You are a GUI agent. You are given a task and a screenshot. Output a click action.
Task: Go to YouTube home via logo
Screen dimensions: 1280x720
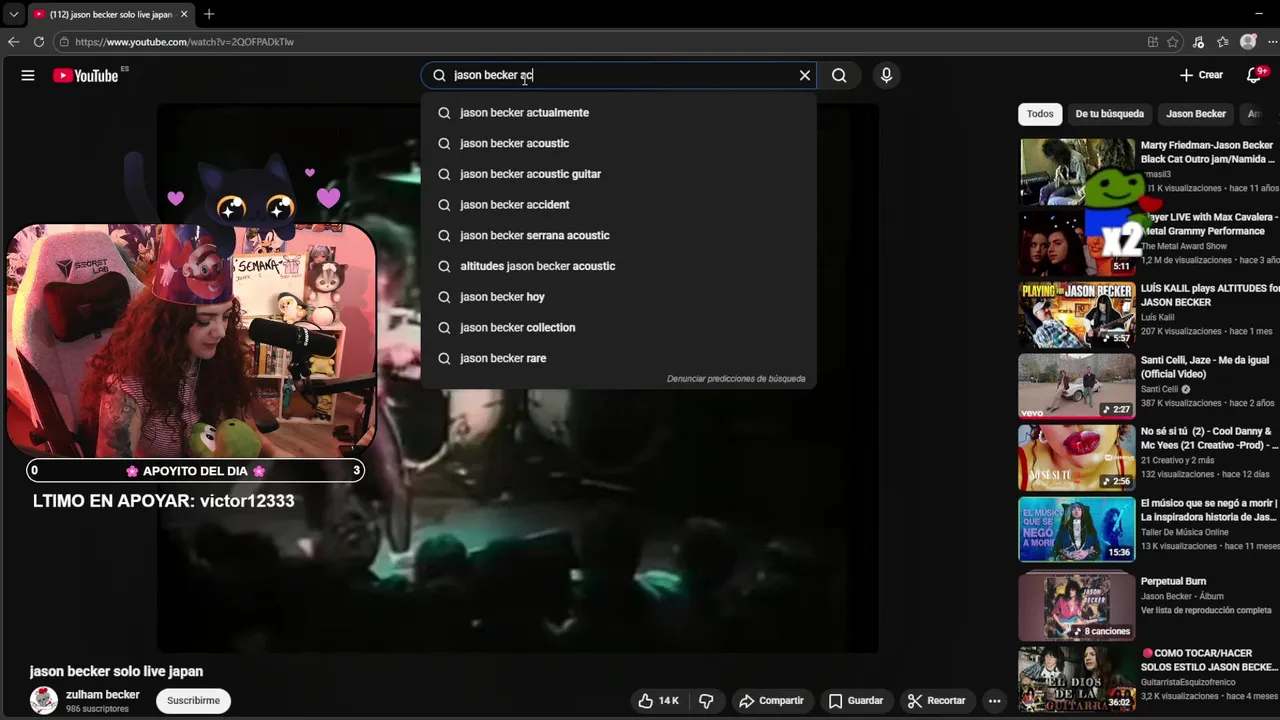[86, 75]
